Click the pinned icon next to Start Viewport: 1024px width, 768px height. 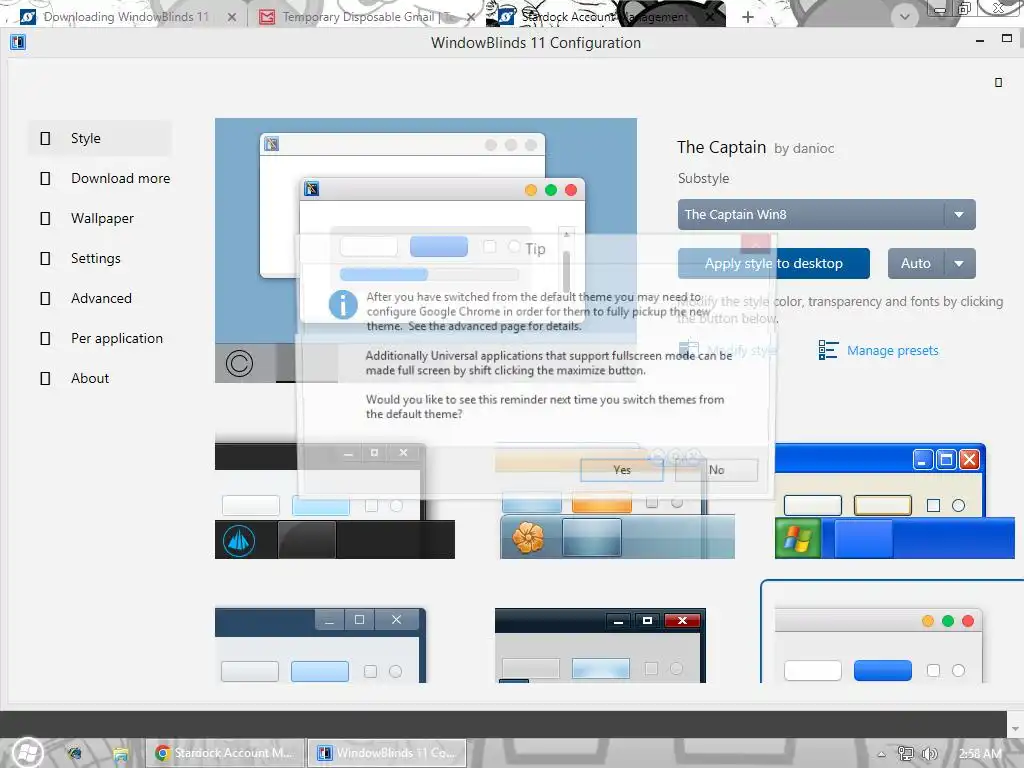pyautogui.click(x=74, y=754)
